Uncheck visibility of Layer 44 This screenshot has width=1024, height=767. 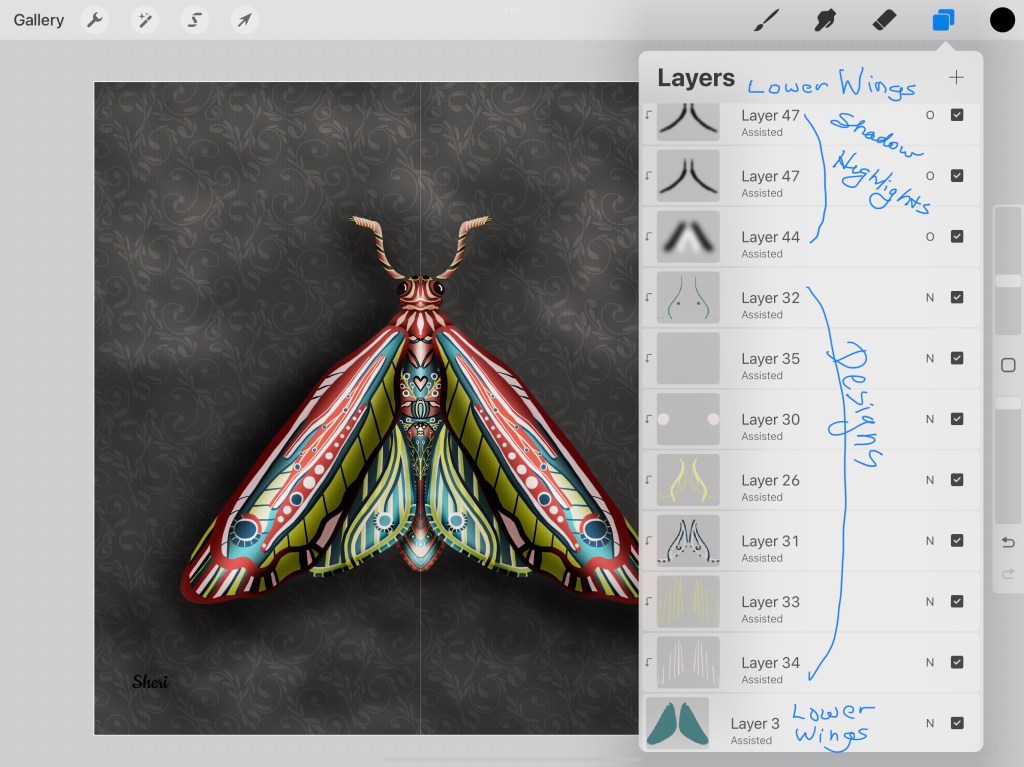click(957, 236)
